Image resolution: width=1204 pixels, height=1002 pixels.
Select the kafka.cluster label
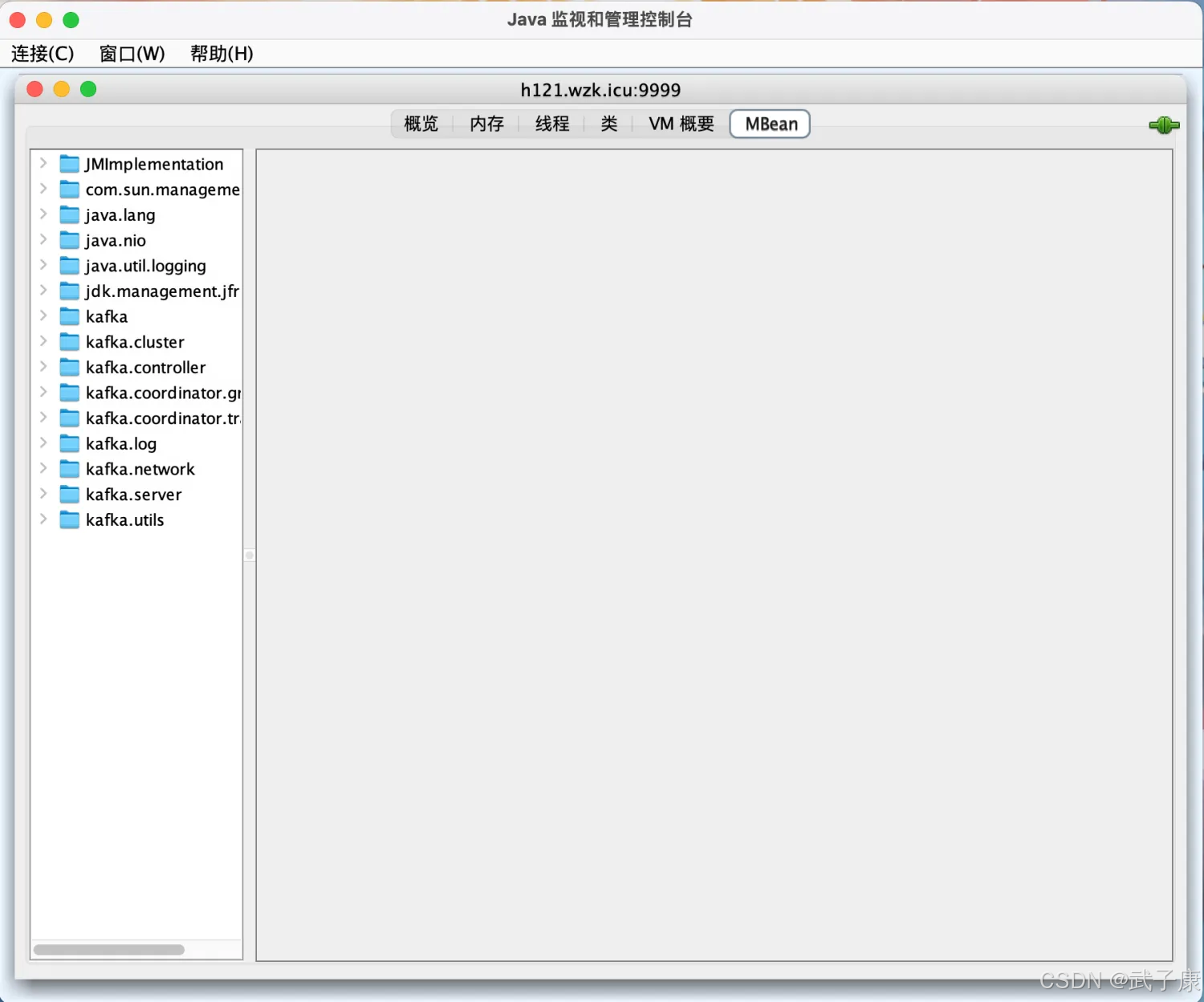(135, 342)
